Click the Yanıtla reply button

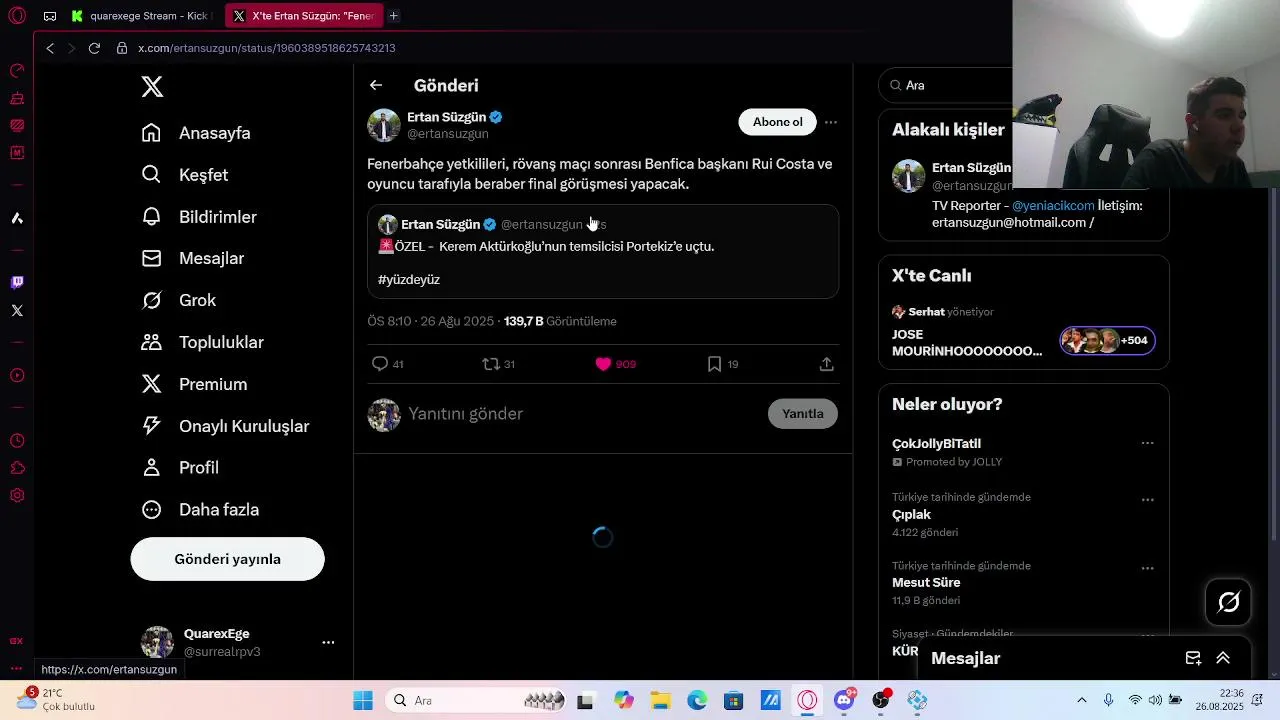pyautogui.click(x=802, y=413)
